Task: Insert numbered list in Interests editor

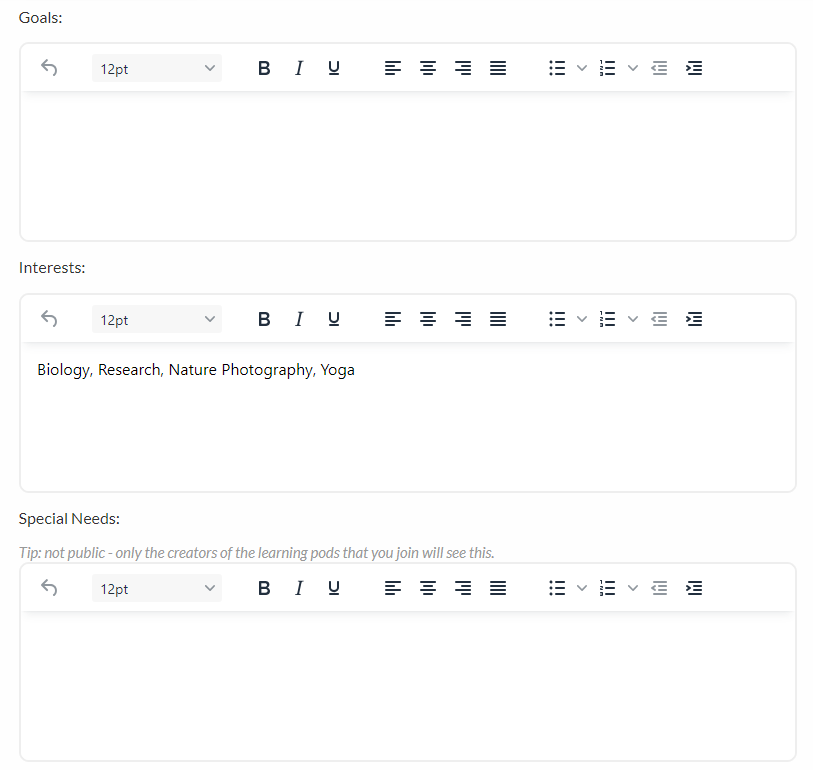Action: 608,319
